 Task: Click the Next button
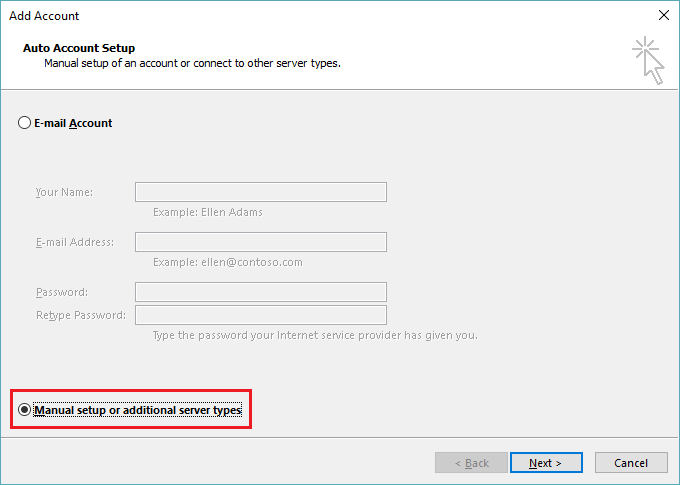pos(546,463)
